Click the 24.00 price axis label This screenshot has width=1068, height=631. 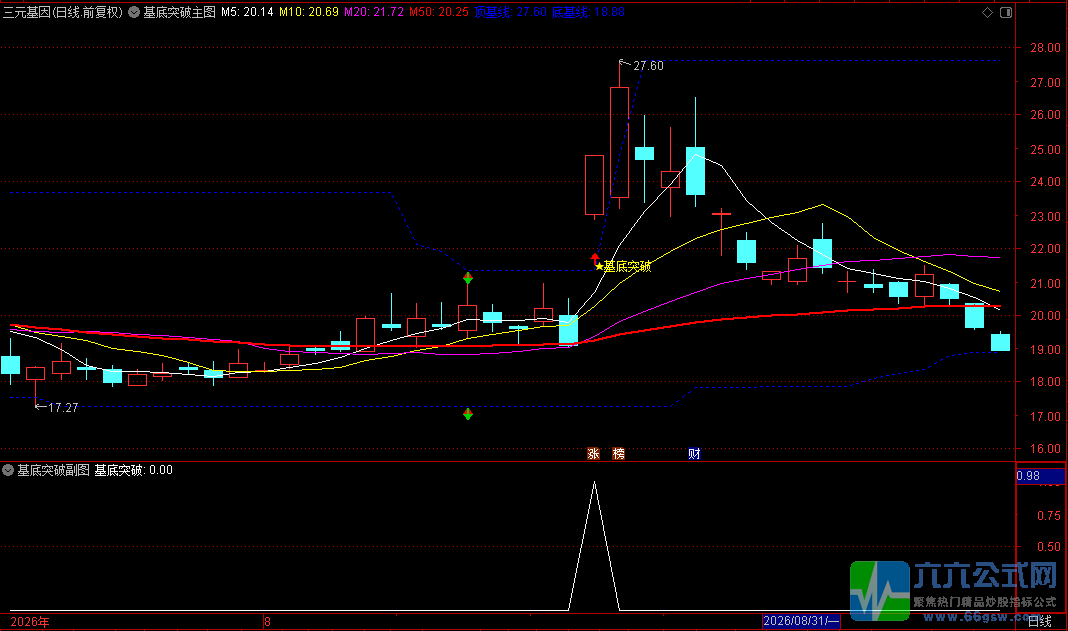point(1045,182)
